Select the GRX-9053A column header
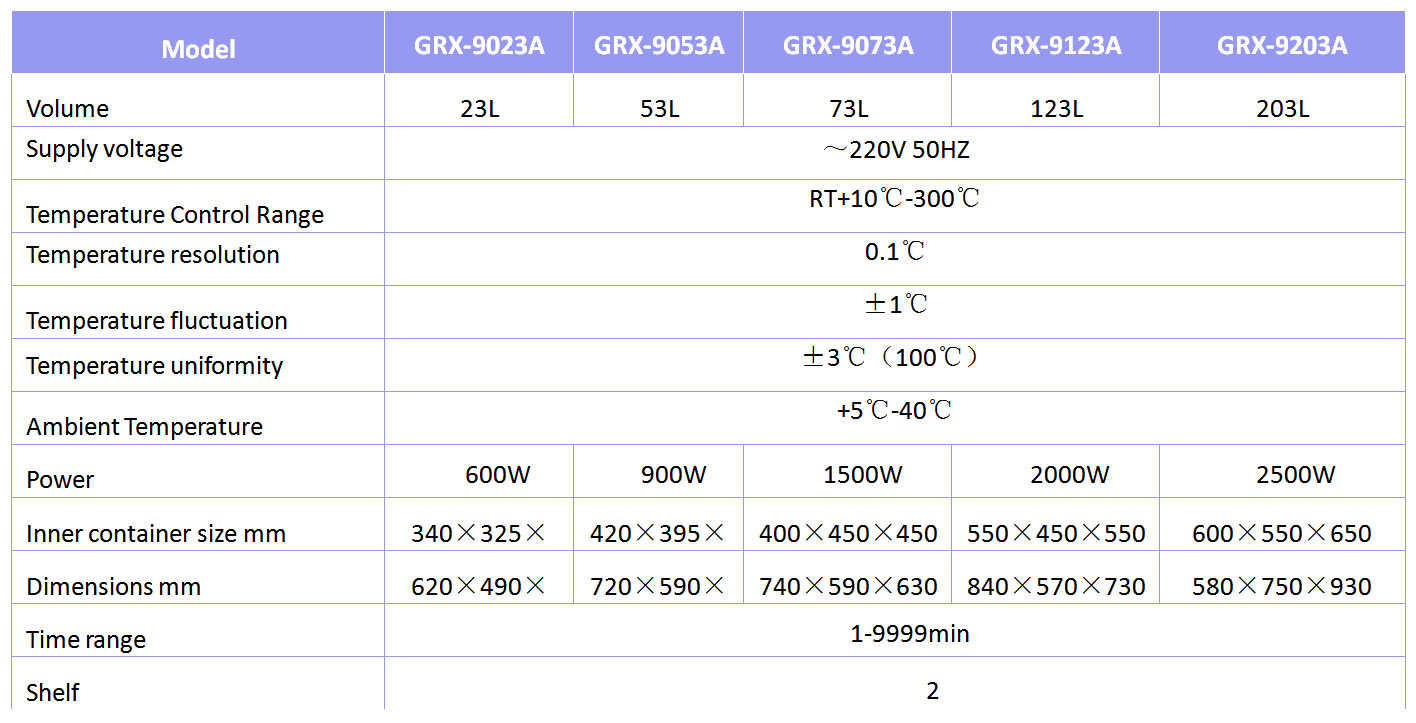This screenshot has width=1416, height=723. pos(659,45)
